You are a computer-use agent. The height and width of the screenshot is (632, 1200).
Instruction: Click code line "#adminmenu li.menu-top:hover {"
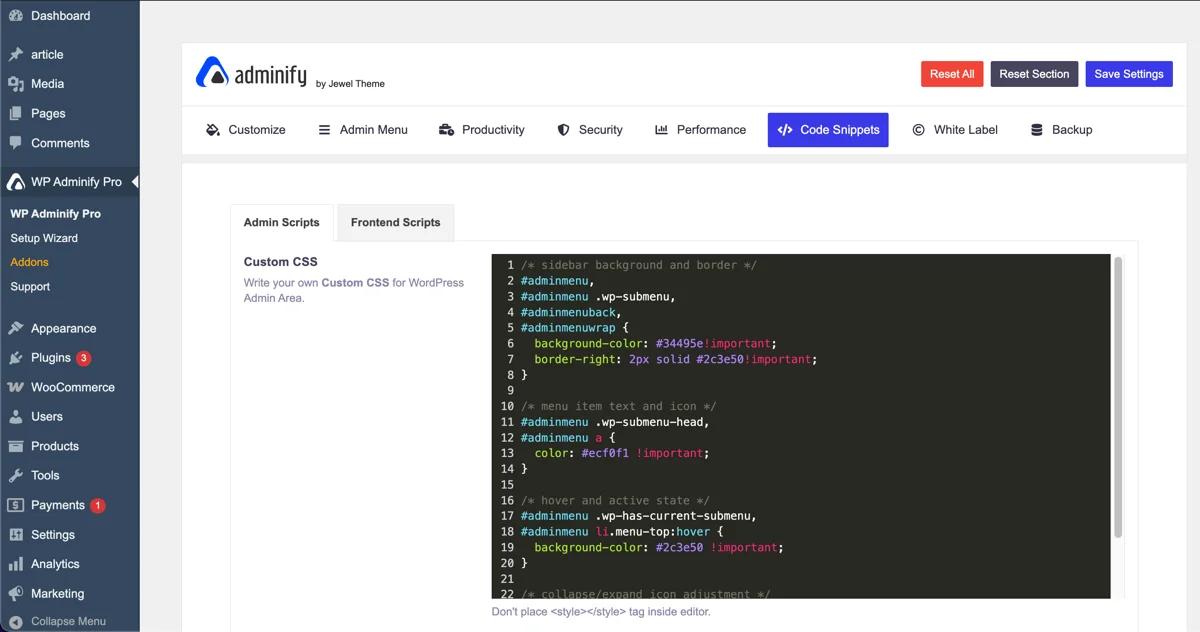coord(621,532)
